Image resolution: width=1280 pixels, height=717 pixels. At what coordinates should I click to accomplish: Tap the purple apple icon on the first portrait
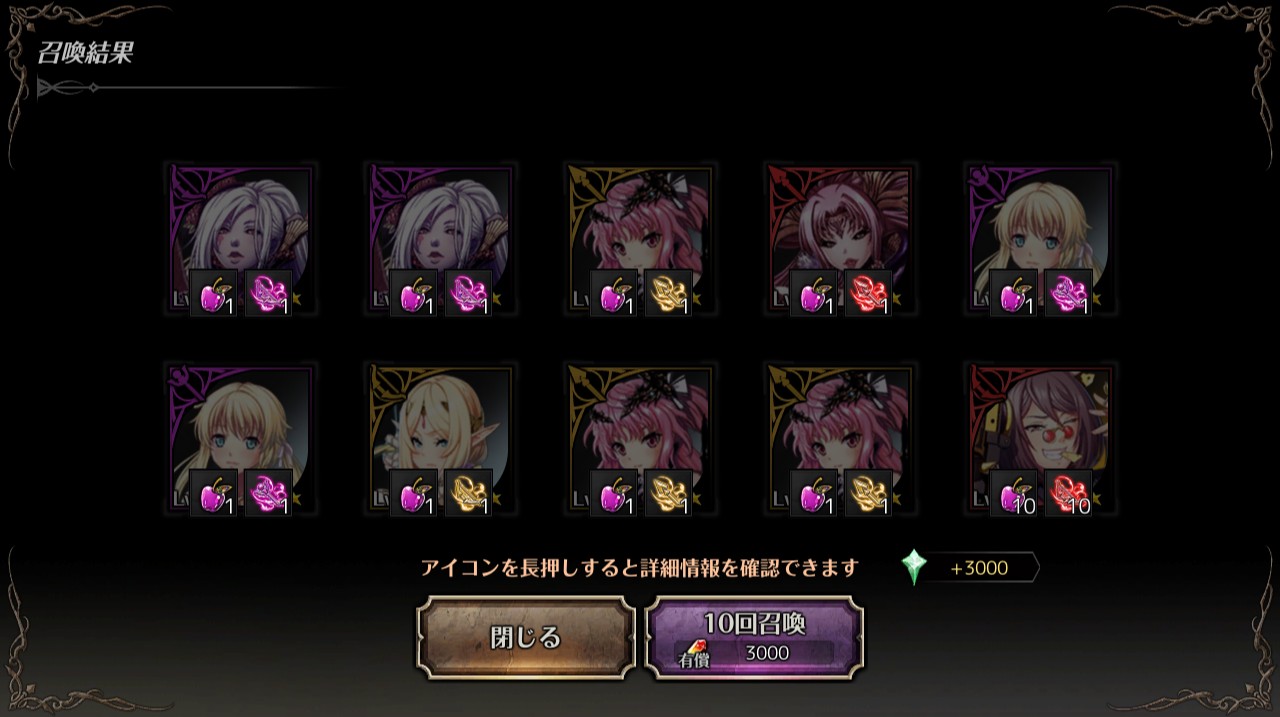pyautogui.click(x=214, y=294)
